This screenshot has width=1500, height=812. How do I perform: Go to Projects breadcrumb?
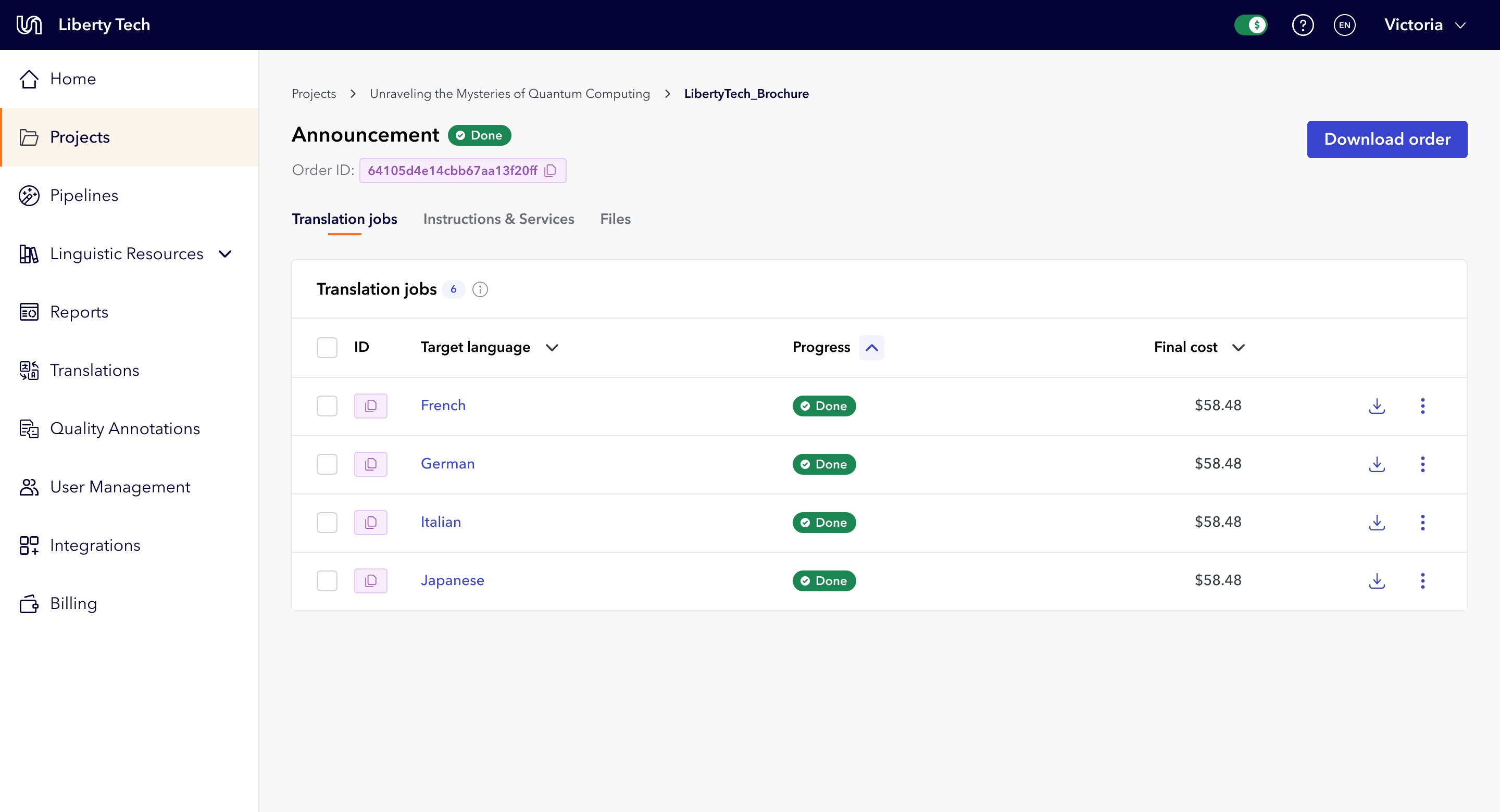click(313, 94)
